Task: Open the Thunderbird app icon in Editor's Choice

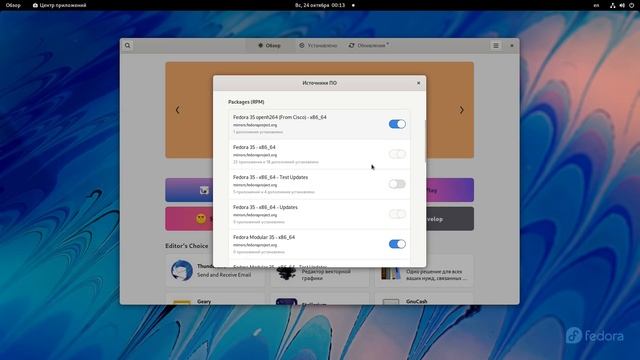Action: click(182, 270)
